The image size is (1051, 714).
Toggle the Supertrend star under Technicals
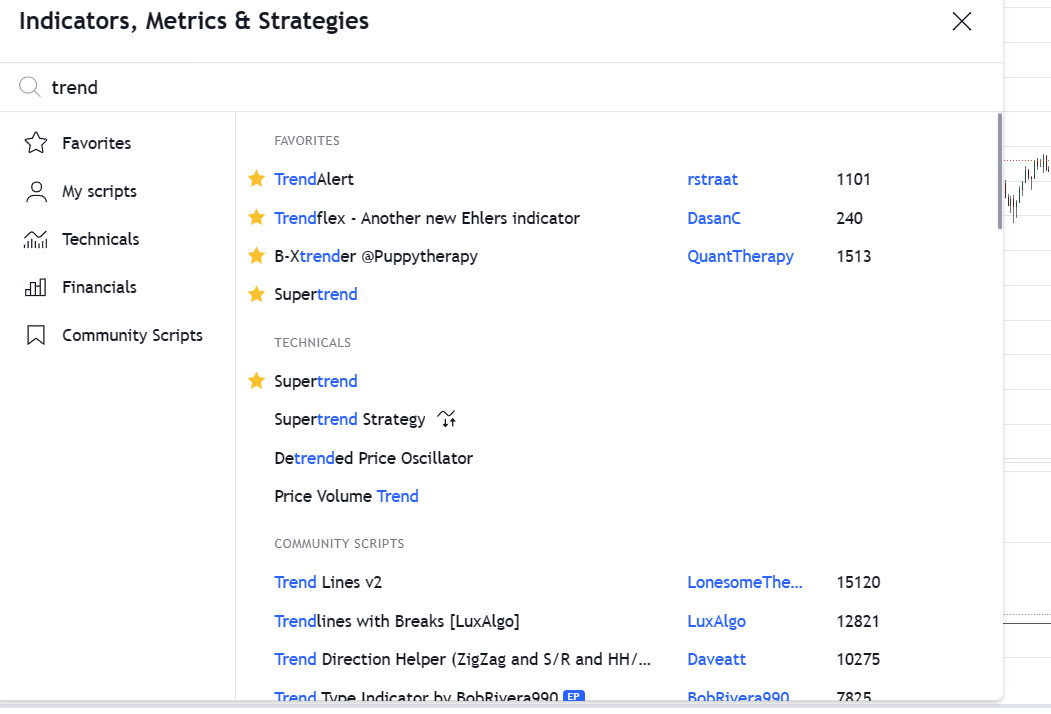(256, 381)
